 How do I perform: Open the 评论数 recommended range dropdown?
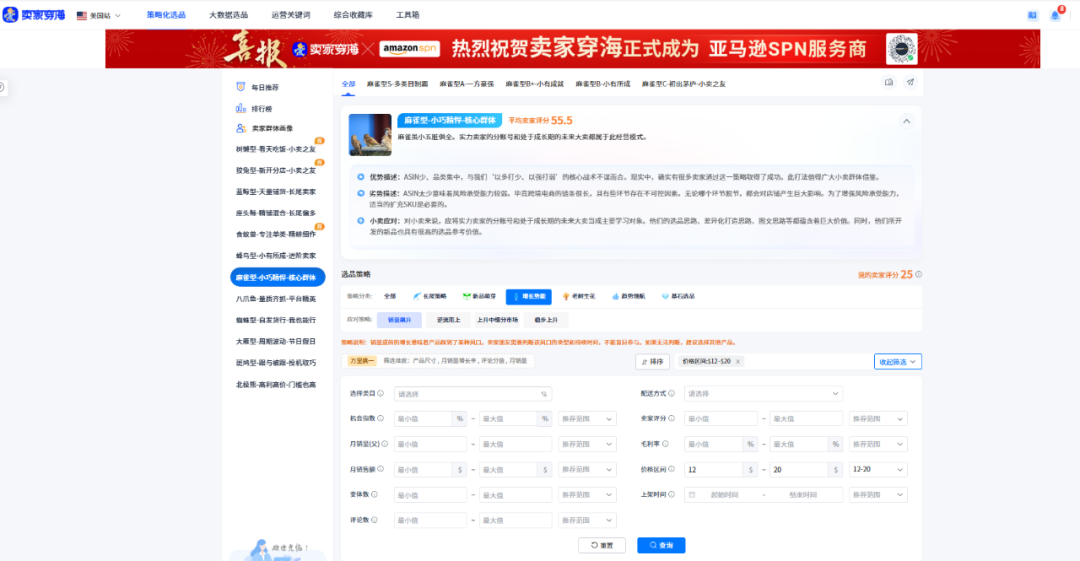click(587, 520)
